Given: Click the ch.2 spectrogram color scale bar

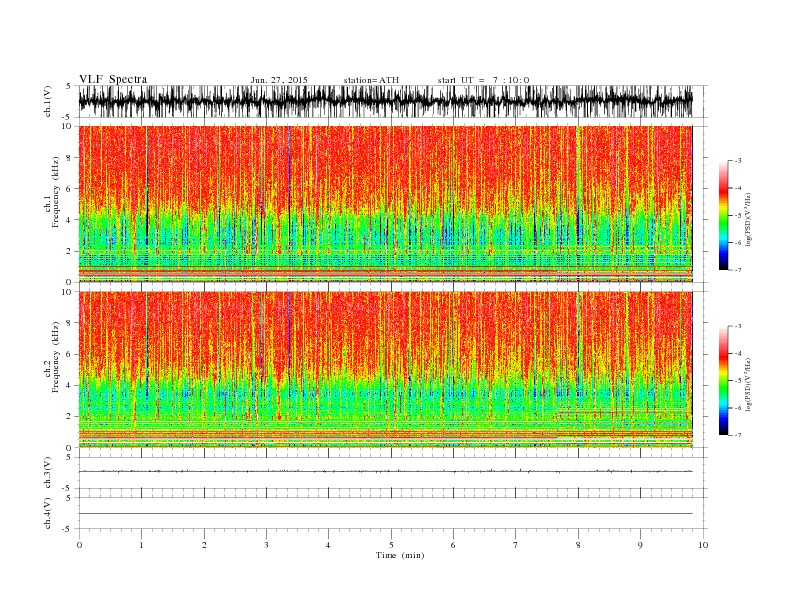Looking at the screenshot, I should point(723,381).
